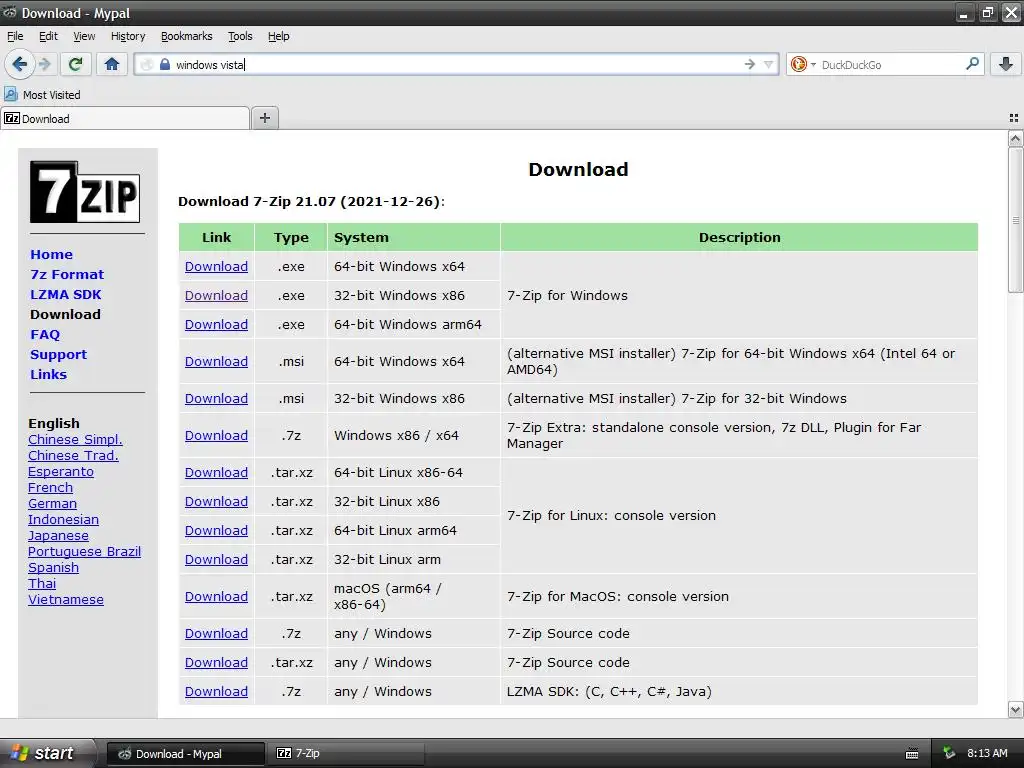Viewport: 1024px width, 768px height.
Task: Switch language to Chinese Simpl.
Action: 75,440
